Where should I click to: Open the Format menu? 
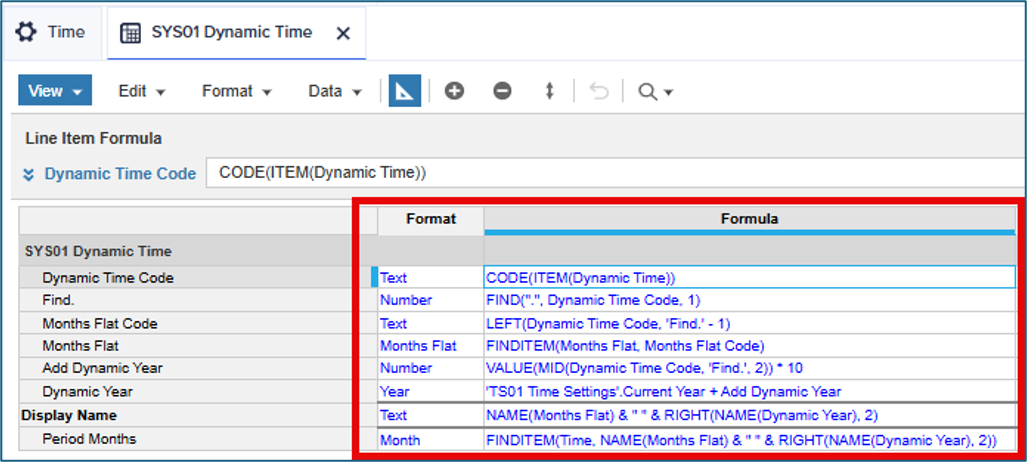237,91
